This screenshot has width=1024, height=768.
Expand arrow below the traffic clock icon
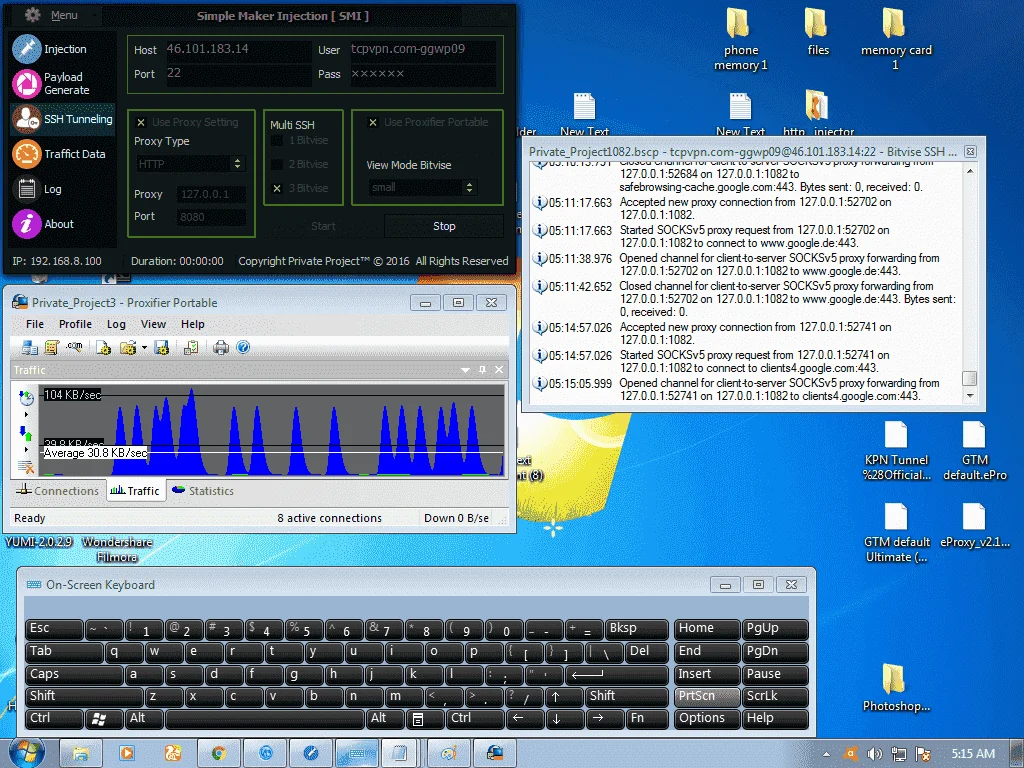coord(26,415)
